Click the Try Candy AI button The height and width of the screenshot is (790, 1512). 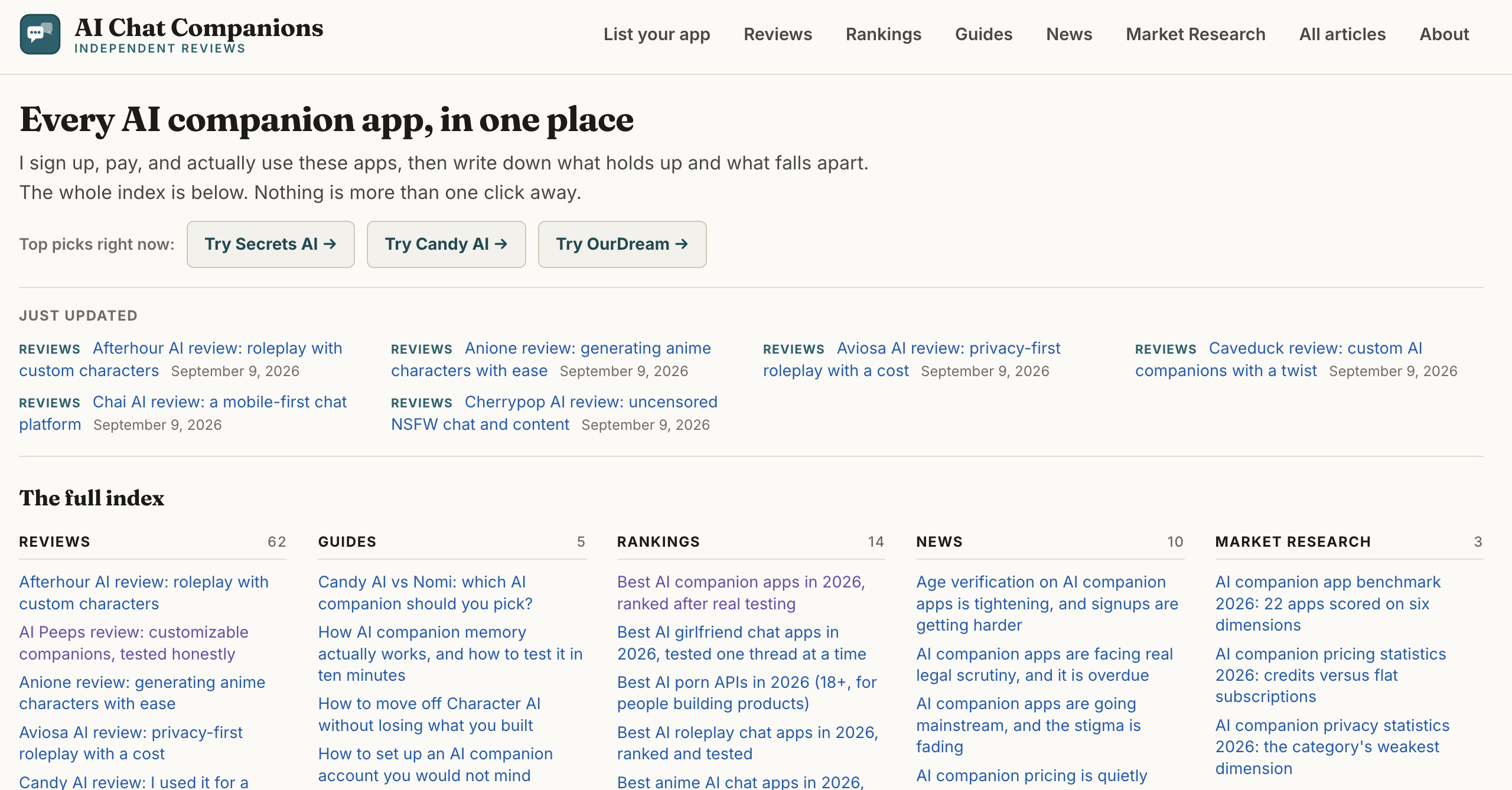446,244
